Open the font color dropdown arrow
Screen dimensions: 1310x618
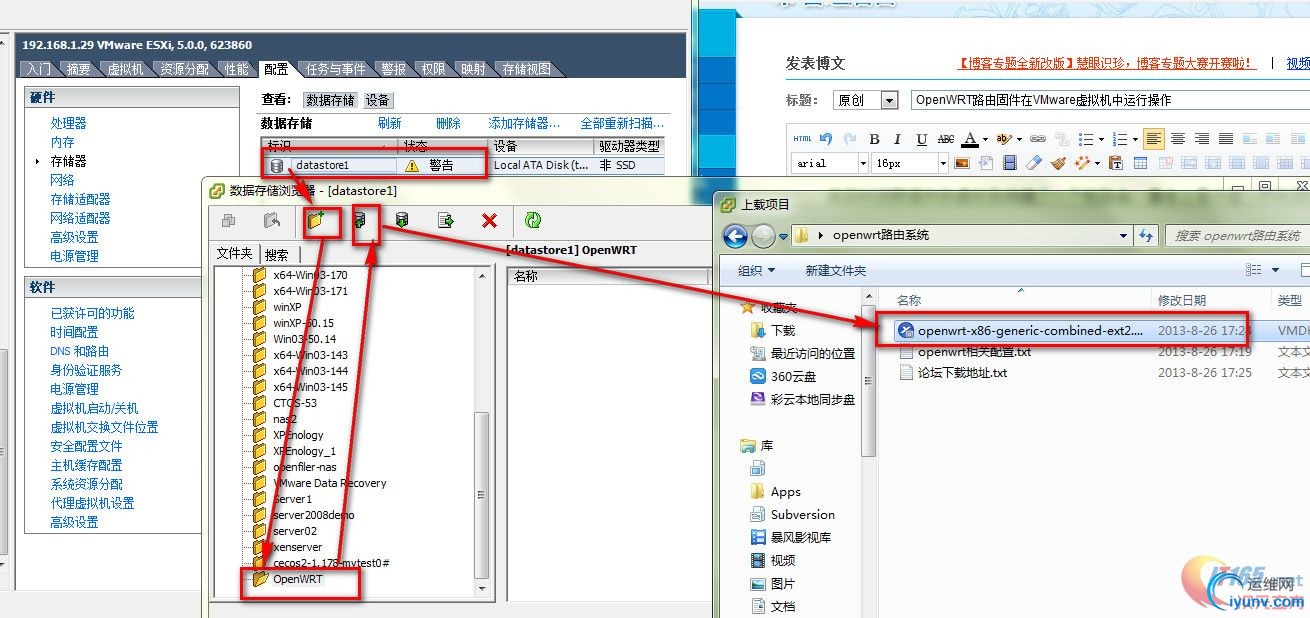tap(985, 139)
